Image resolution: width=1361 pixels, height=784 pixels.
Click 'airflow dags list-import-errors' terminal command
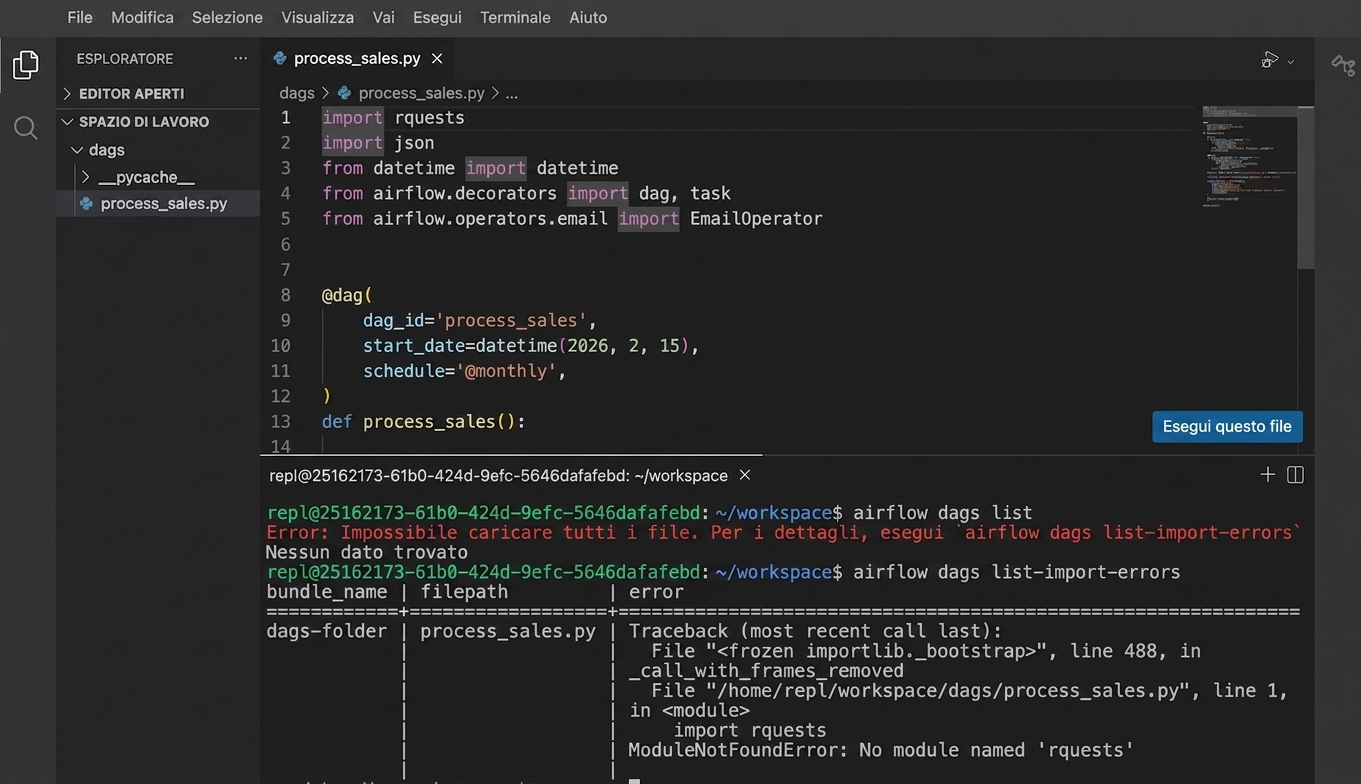pos(1017,572)
